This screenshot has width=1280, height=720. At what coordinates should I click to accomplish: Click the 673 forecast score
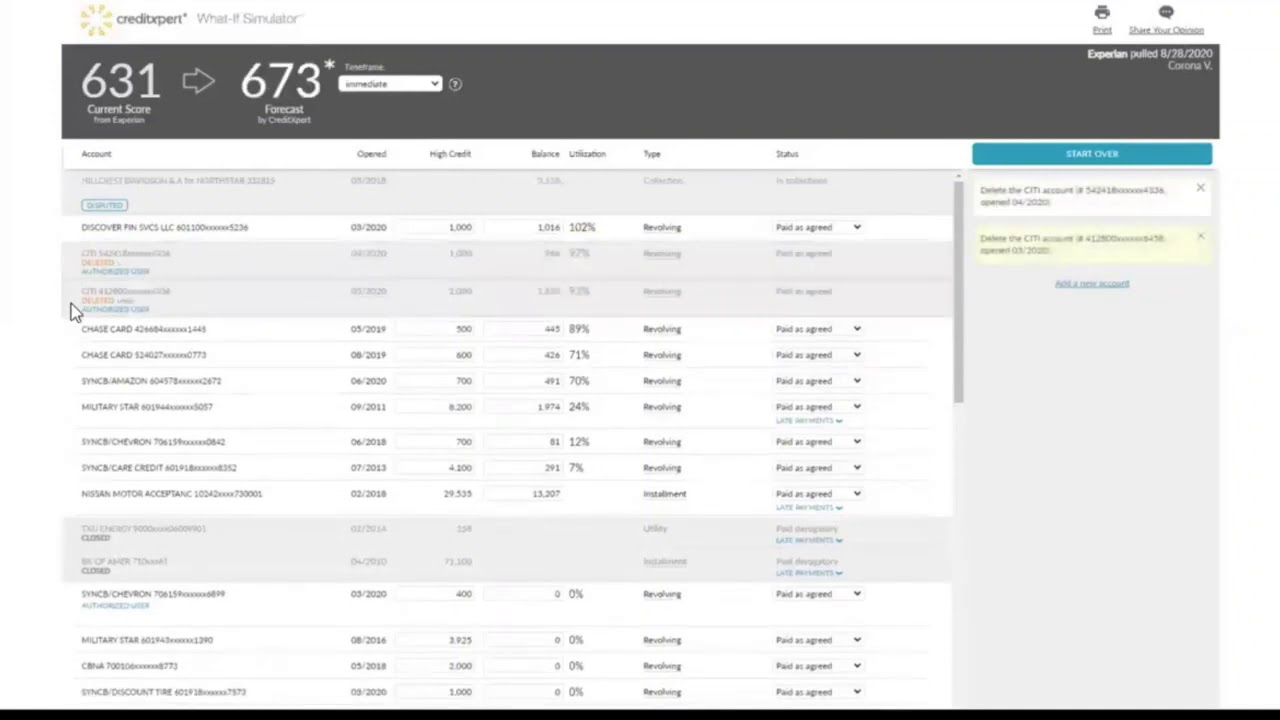tap(281, 82)
